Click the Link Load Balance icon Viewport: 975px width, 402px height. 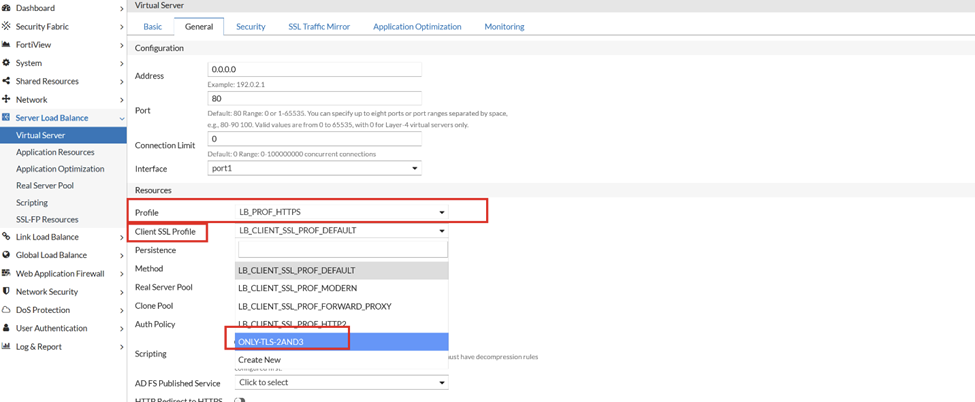point(6,236)
